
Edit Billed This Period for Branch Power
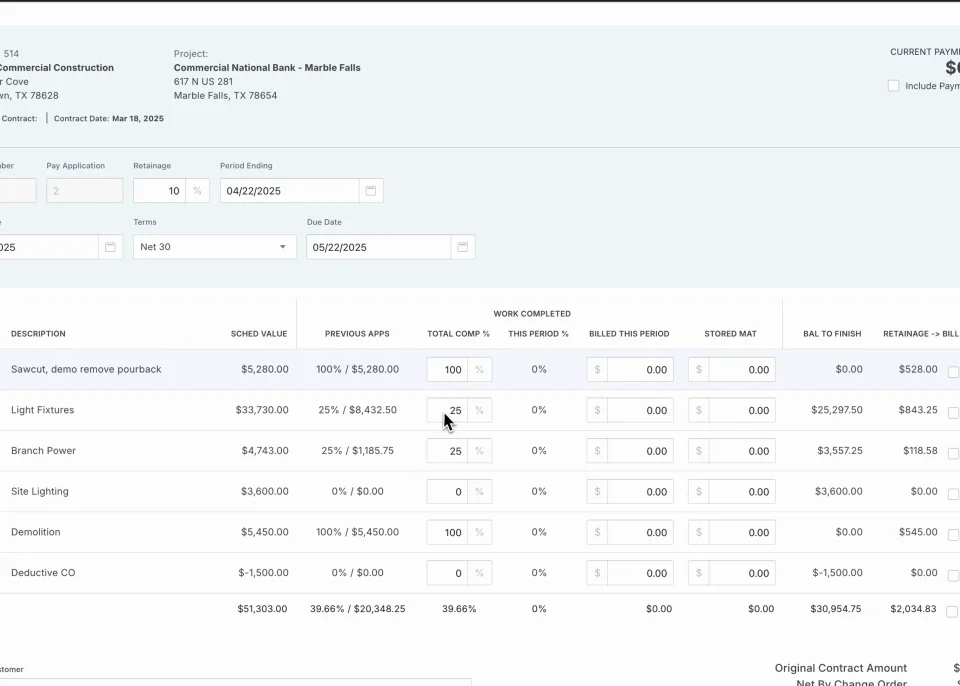(640, 451)
